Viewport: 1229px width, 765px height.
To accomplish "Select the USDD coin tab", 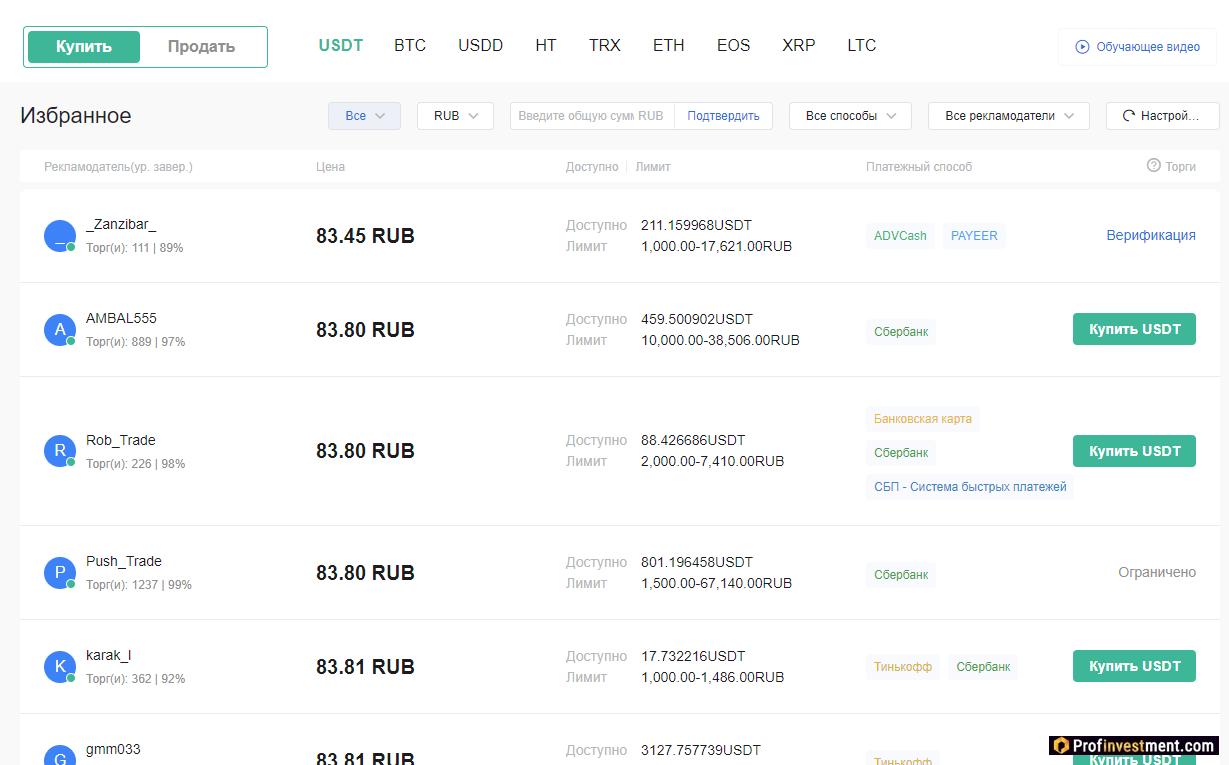I will pyautogui.click(x=481, y=46).
